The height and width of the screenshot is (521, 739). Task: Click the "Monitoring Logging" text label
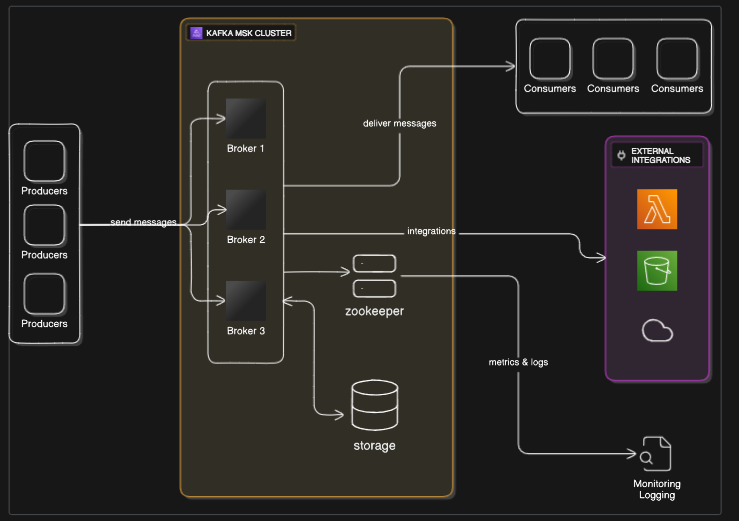657,489
